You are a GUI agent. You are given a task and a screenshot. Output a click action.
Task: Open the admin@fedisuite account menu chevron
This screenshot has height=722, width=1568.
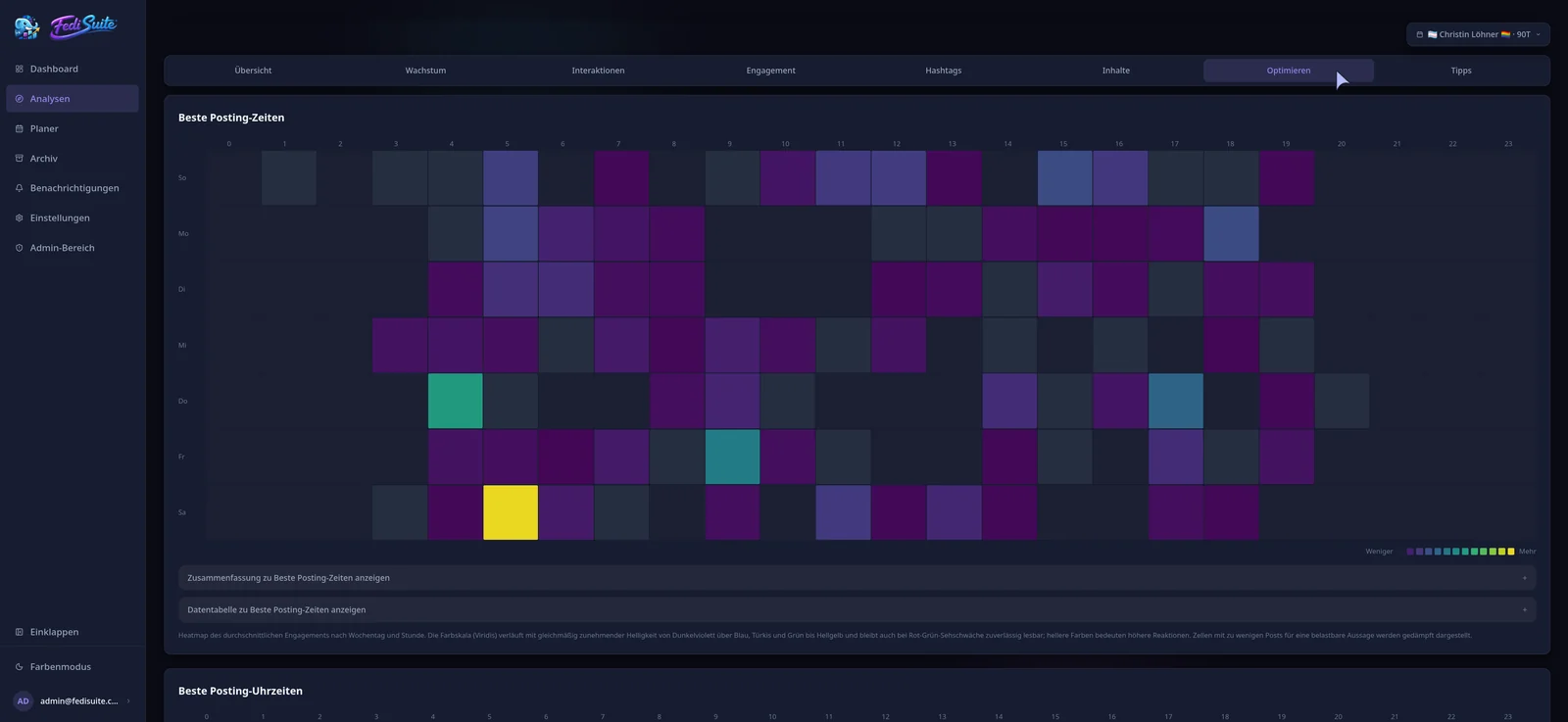[x=128, y=701]
